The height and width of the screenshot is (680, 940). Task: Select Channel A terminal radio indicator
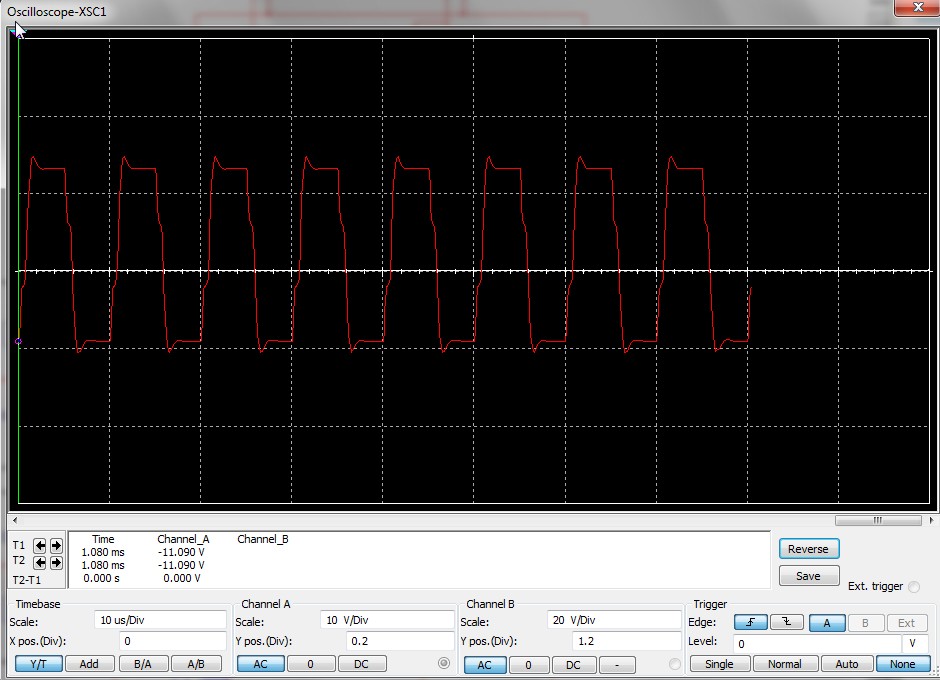[444, 663]
